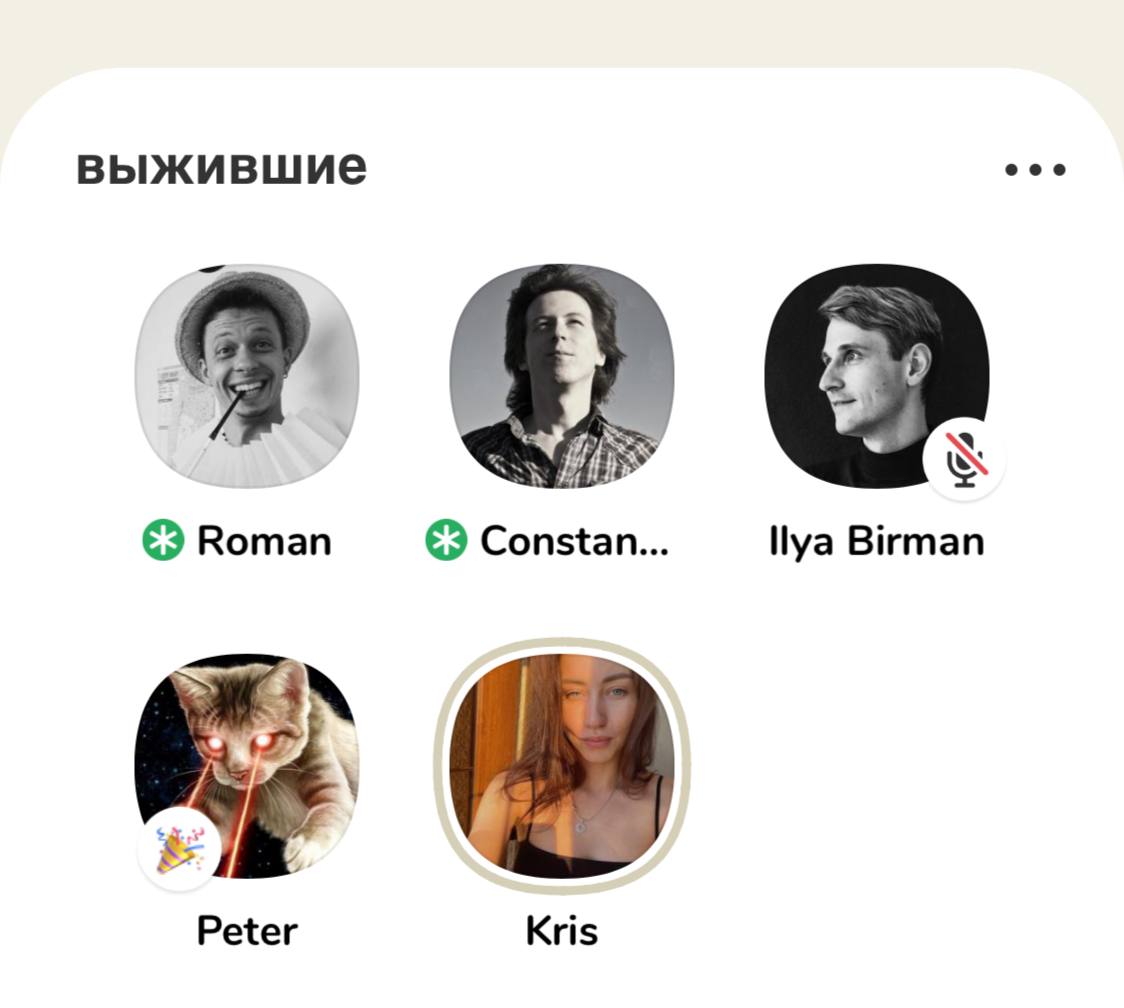Tap the empty speaker slot right of Kris

pyautogui.click(x=876, y=766)
